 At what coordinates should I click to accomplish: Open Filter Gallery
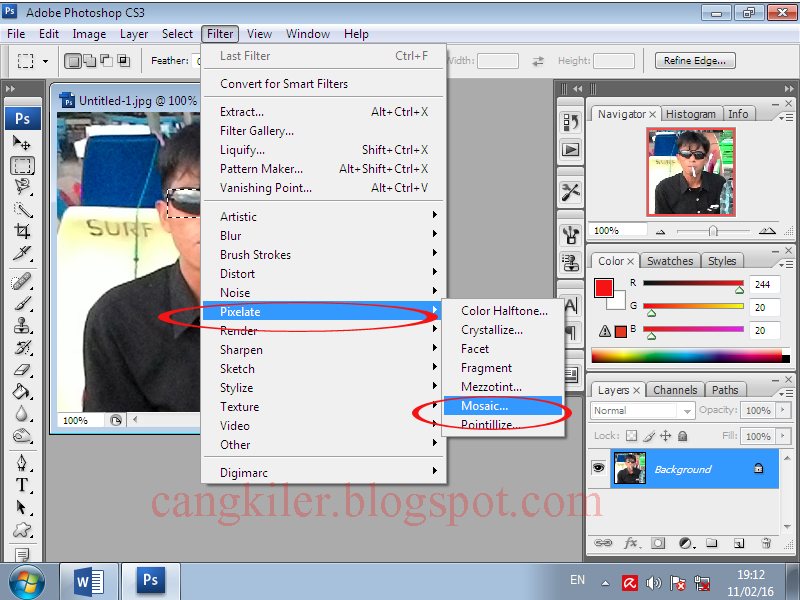(x=324, y=131)
